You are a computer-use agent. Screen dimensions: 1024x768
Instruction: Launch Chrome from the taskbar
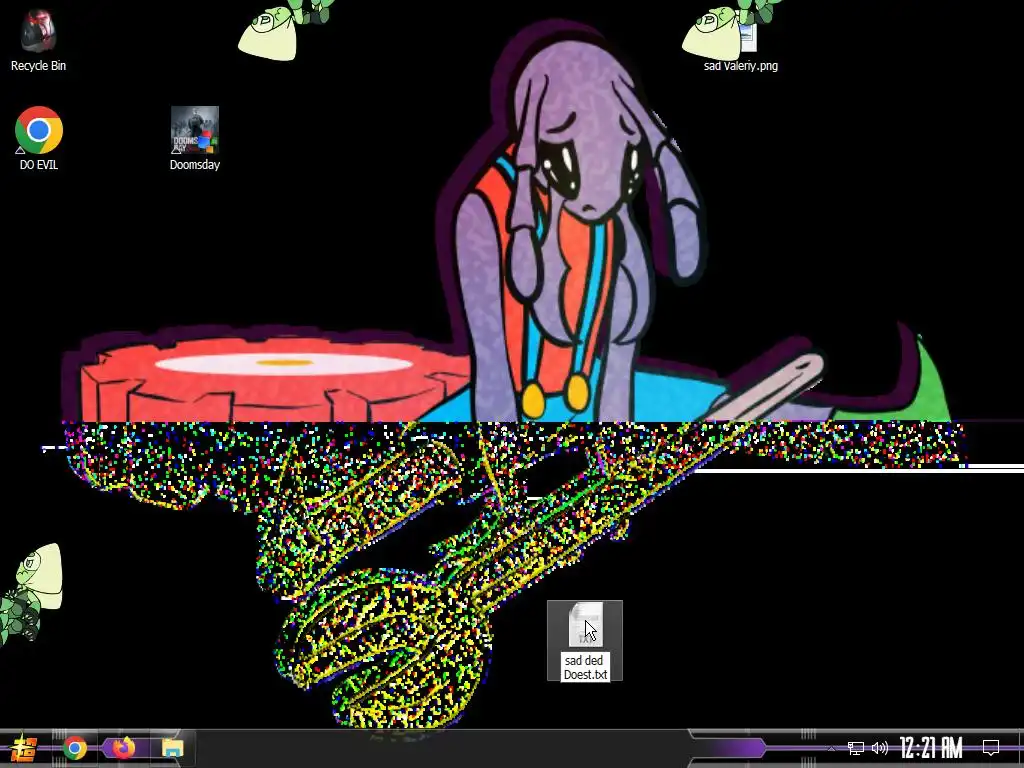pos(75,748)
